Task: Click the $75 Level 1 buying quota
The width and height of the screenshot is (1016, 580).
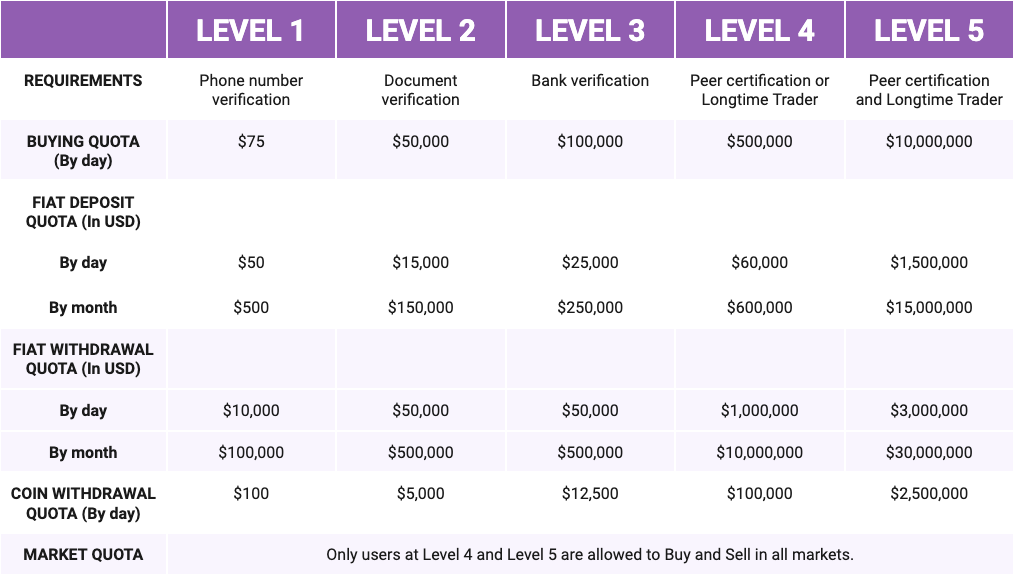Action: 251,142
